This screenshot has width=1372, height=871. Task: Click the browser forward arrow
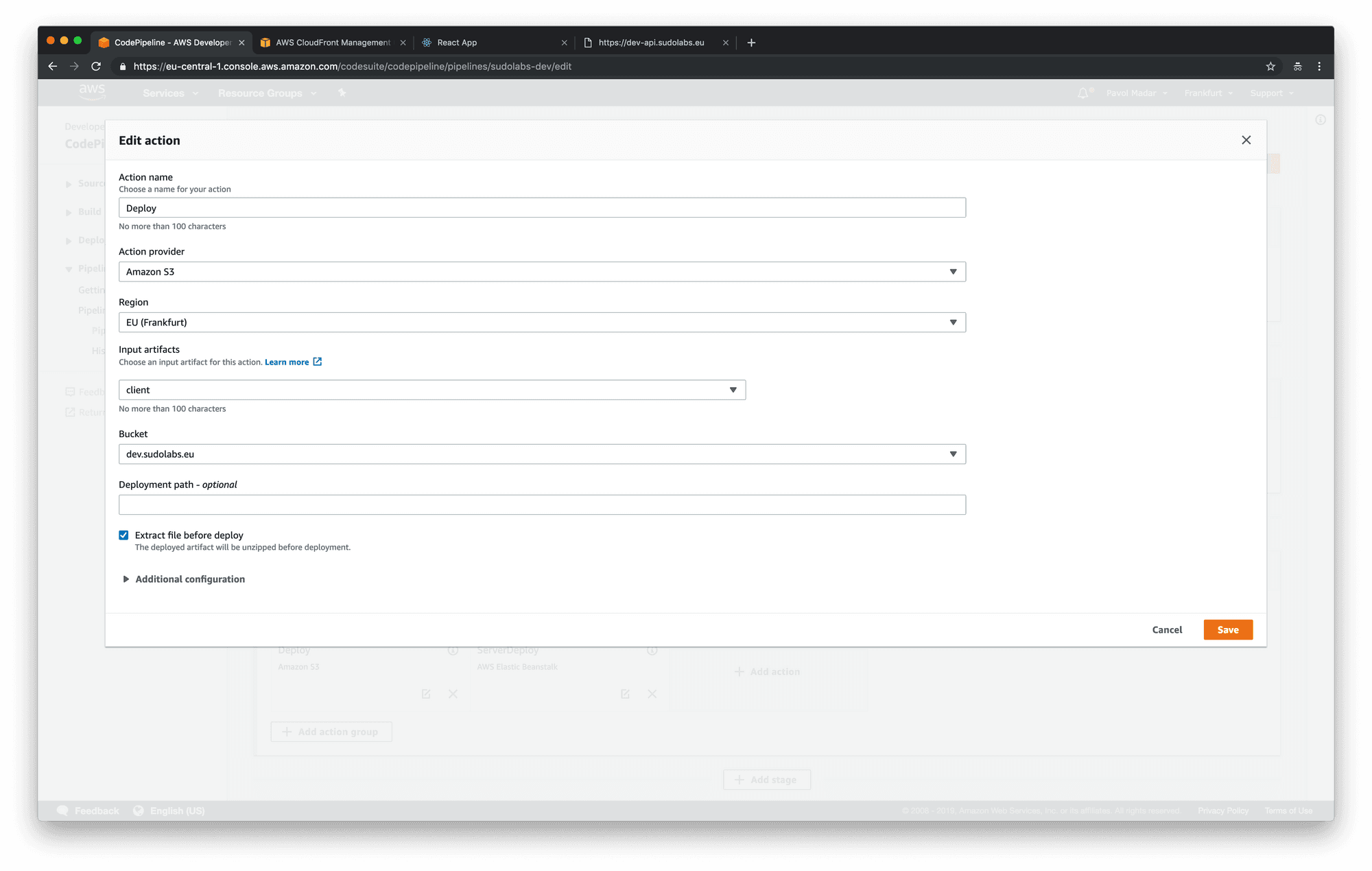(74, 67)
